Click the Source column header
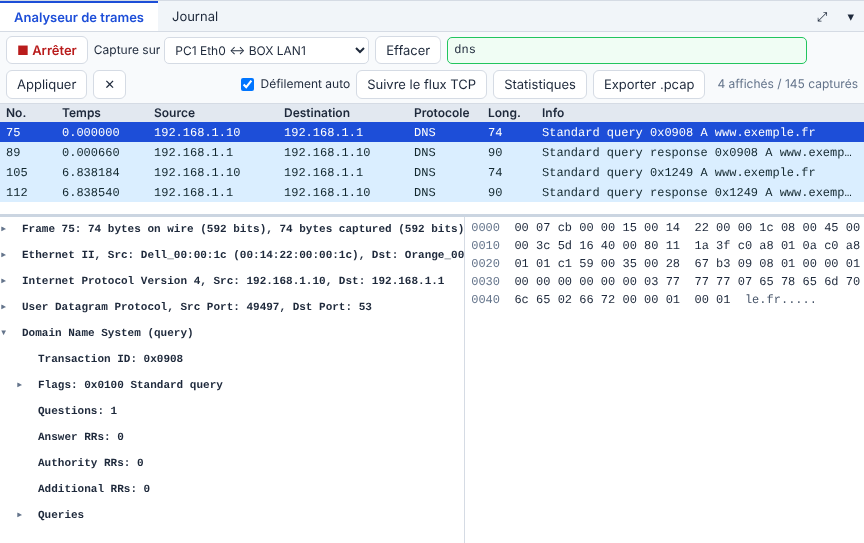Image resolution: width=864 pixels, height=543 pixels. click(174, 112)
